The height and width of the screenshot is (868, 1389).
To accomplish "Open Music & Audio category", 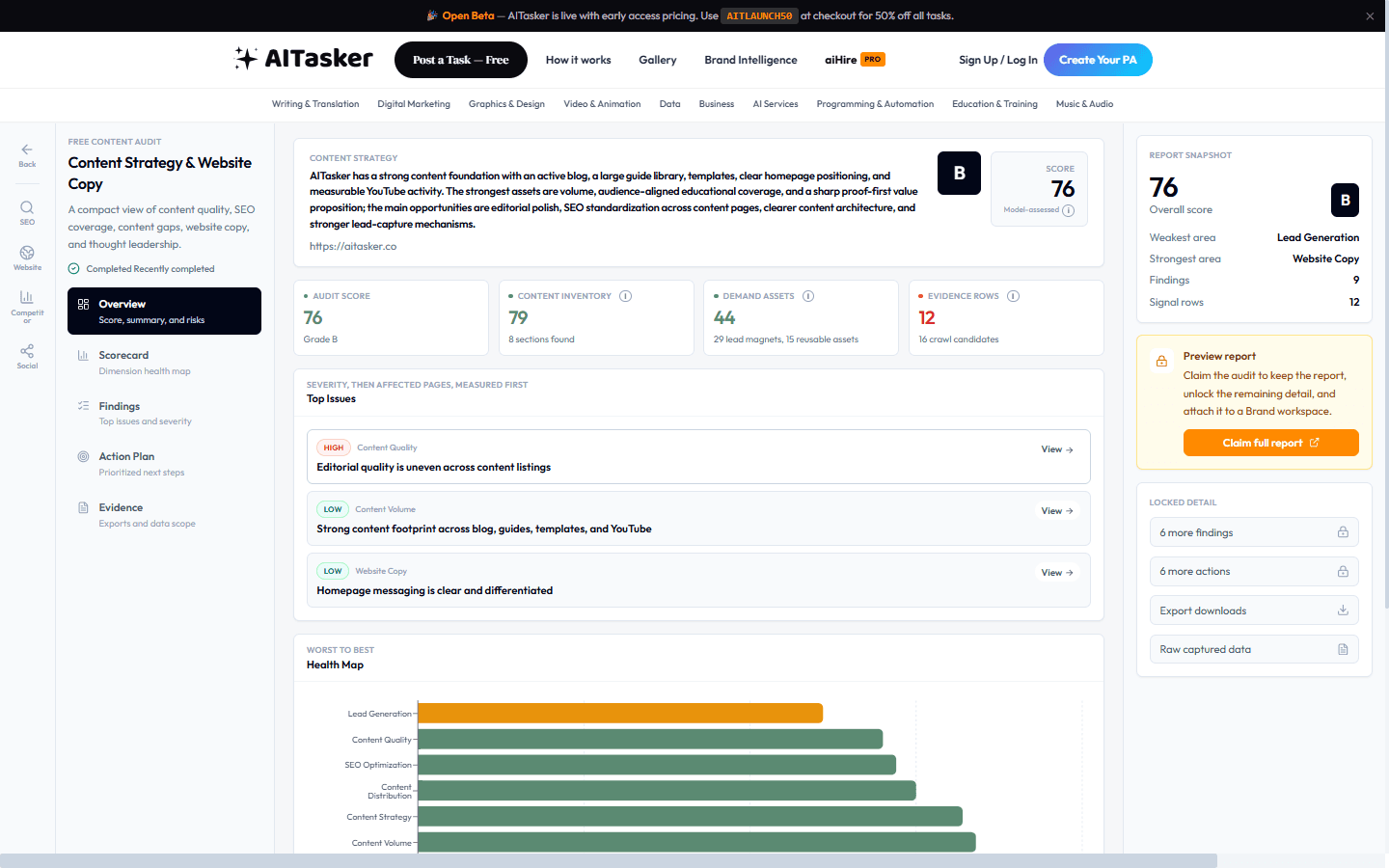I will pos(1084,104).
